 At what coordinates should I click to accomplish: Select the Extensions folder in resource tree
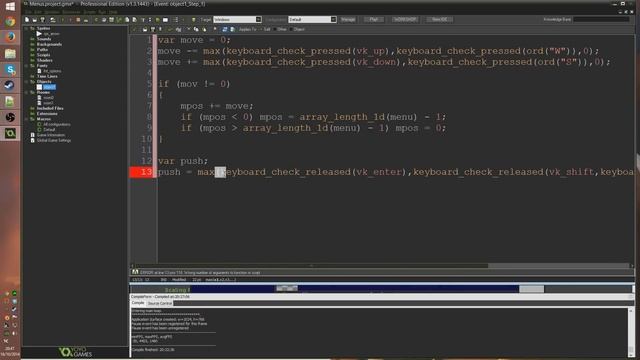(47, 114)
